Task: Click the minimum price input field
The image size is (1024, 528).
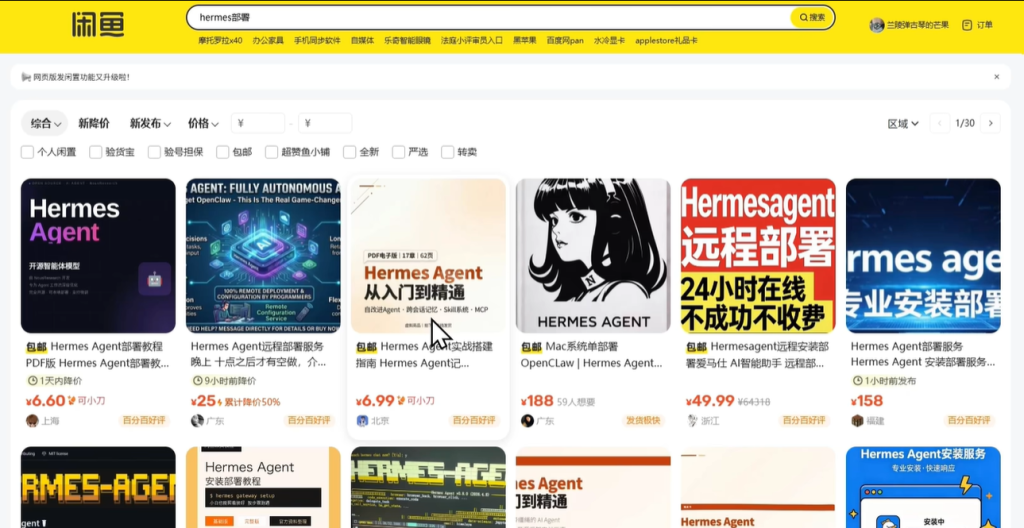Action: tap(258, 124)
